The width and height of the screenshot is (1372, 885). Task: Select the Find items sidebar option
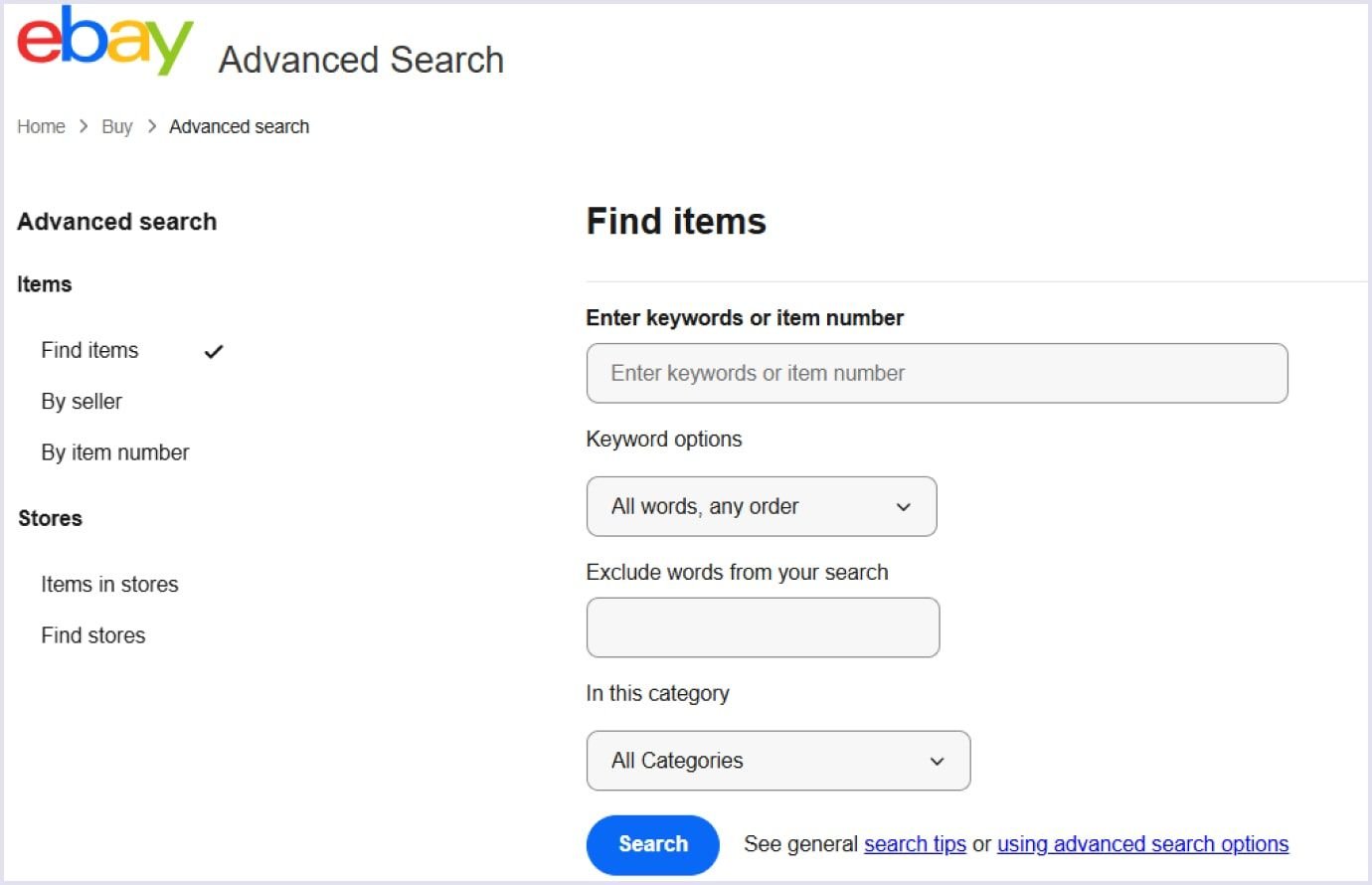(89, 350)
